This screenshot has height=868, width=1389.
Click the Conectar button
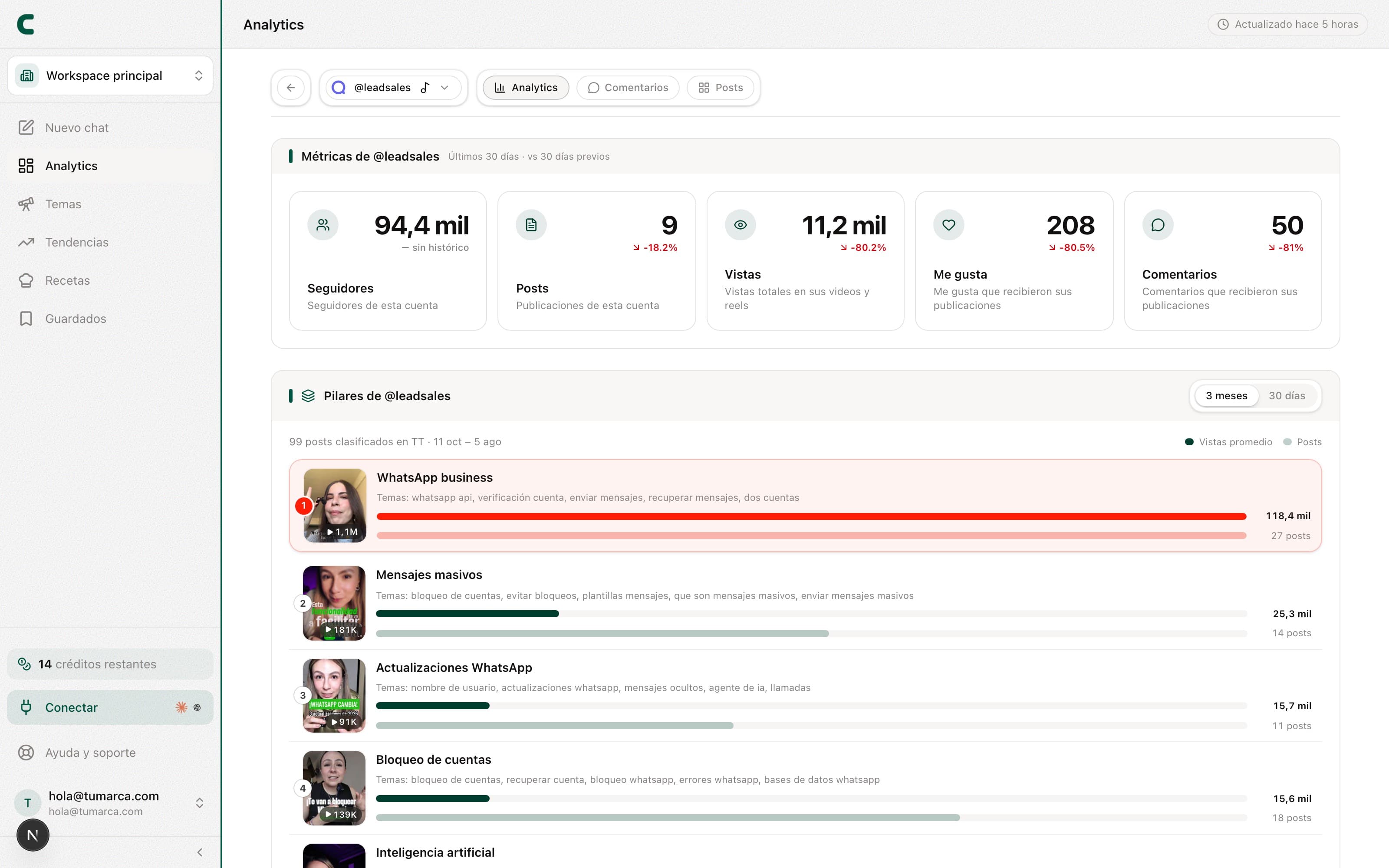click(x=110, y=707)
